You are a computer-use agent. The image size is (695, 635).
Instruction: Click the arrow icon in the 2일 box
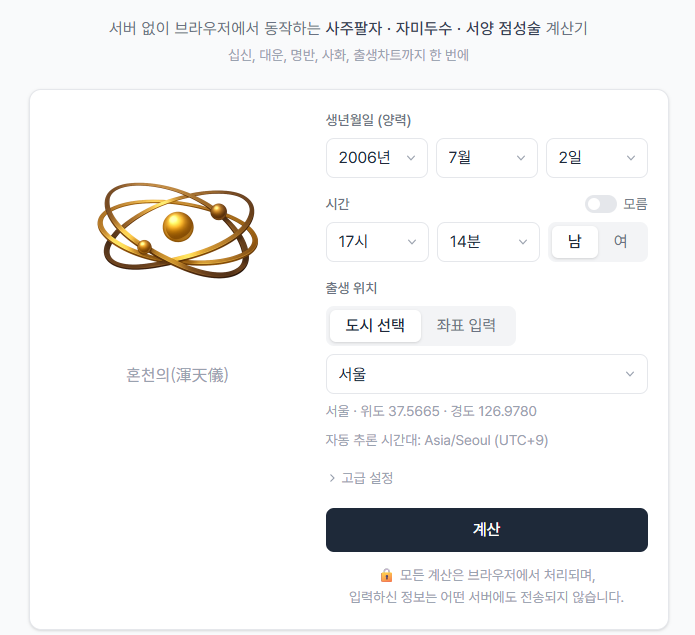tap(631, 158)
